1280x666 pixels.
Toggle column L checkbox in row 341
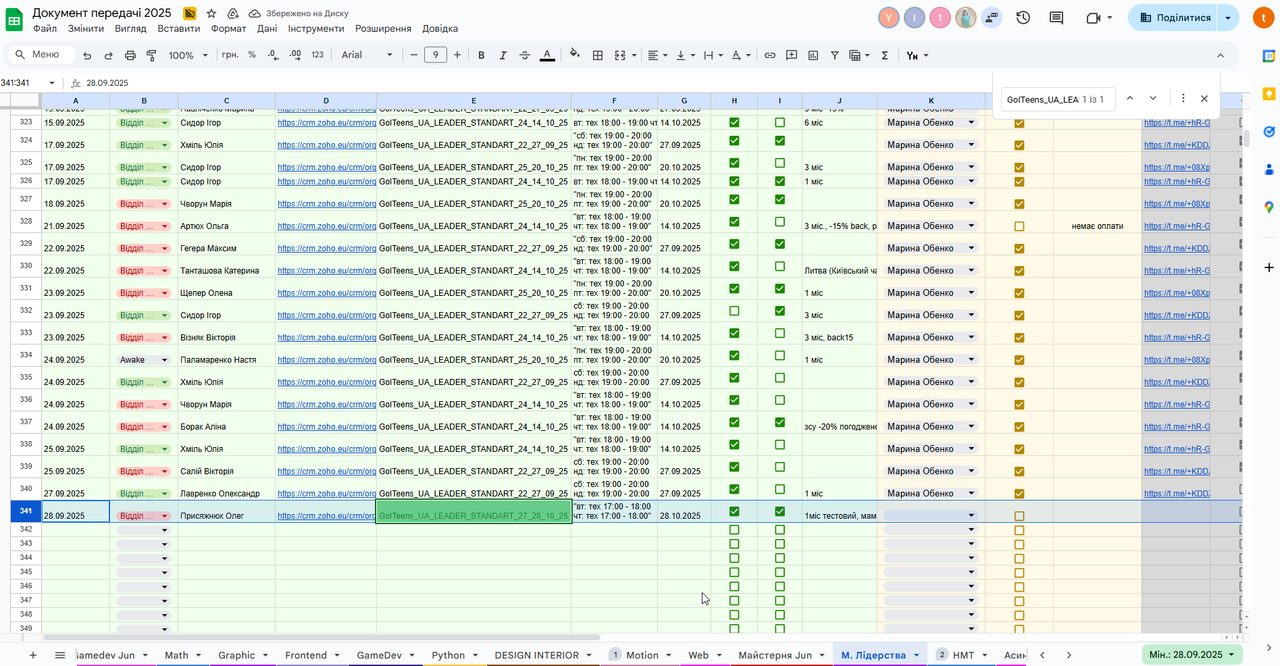pyautogui.click(x=1019, y=516)
